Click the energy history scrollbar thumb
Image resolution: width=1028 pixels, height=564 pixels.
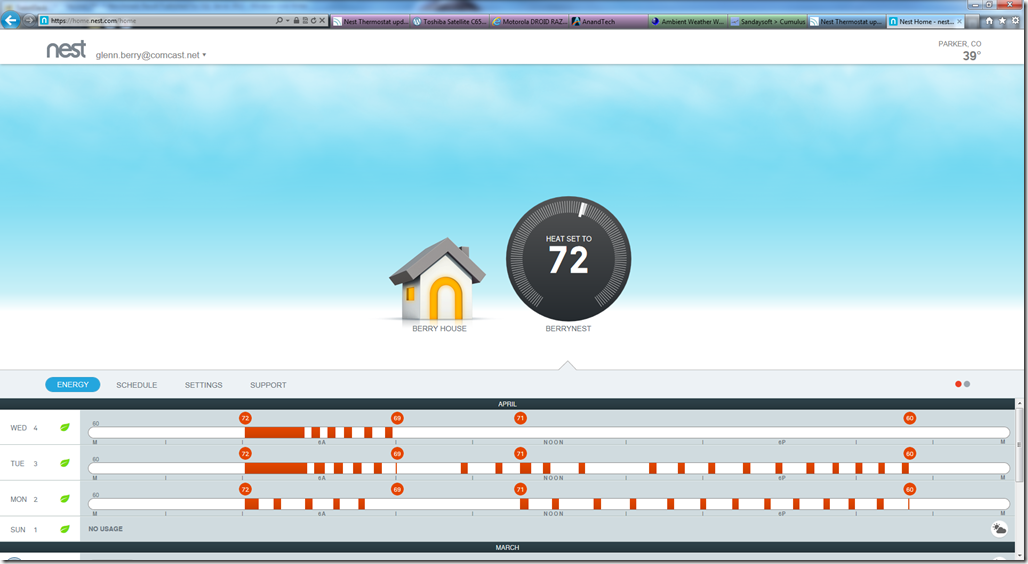(x=1020, y=445)
